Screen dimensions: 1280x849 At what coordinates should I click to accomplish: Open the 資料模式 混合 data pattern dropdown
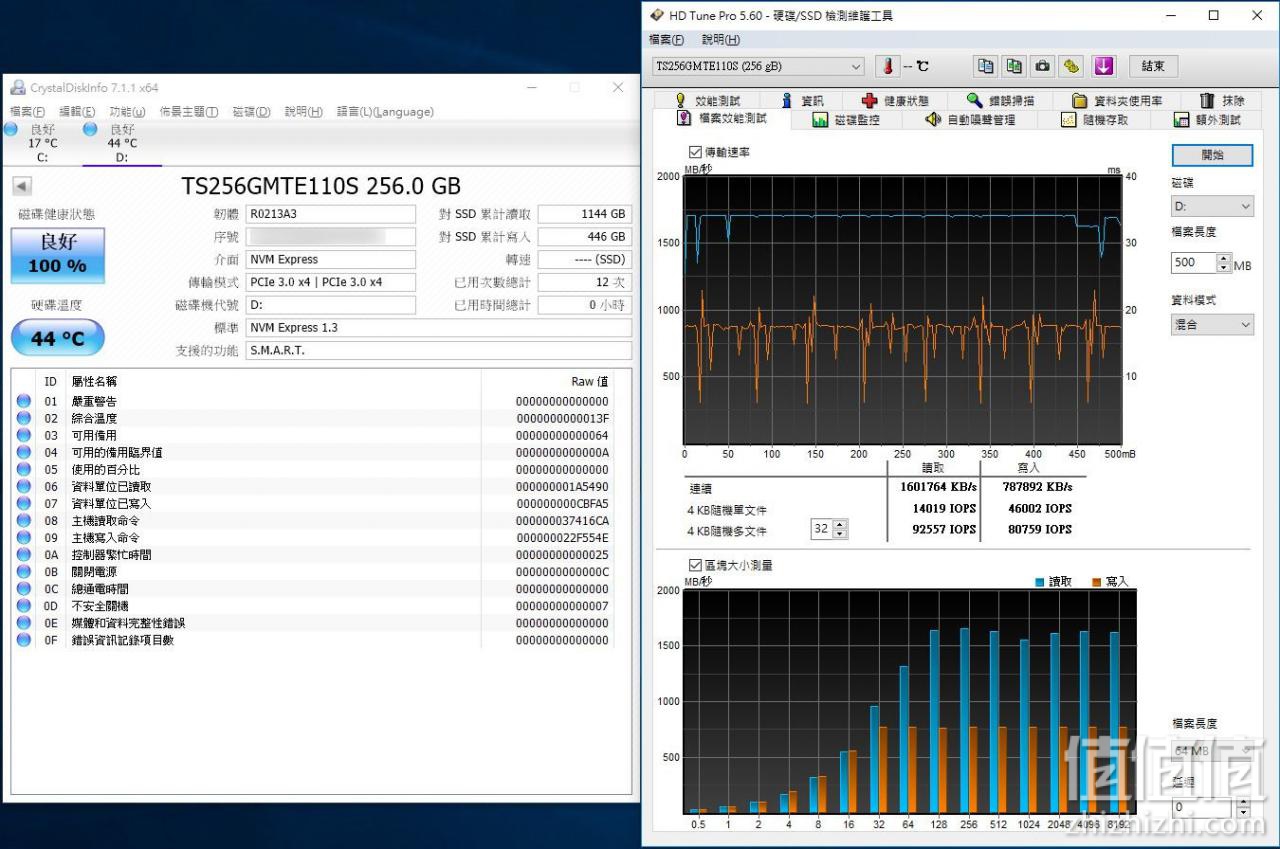pos(1212,325)
